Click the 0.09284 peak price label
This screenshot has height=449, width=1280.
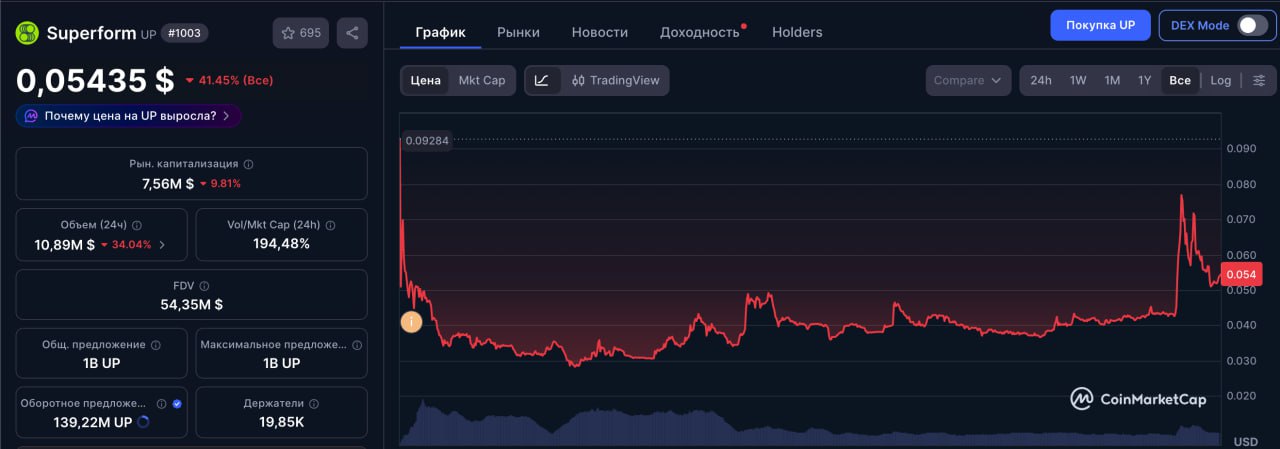[x=426, y=141]
